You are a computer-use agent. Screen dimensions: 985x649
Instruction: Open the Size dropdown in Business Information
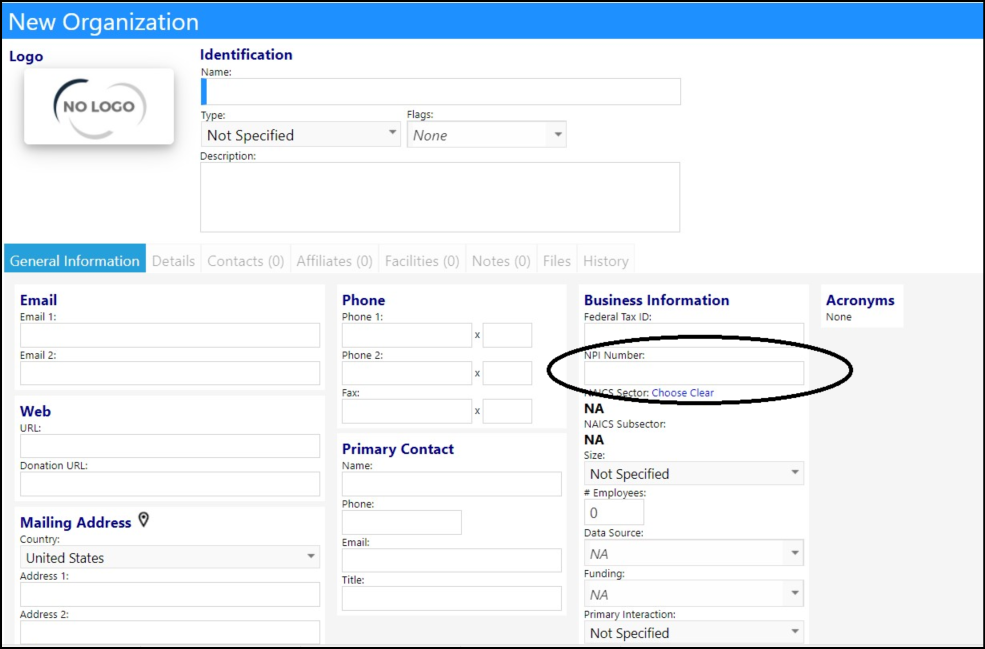pos(694,473)
